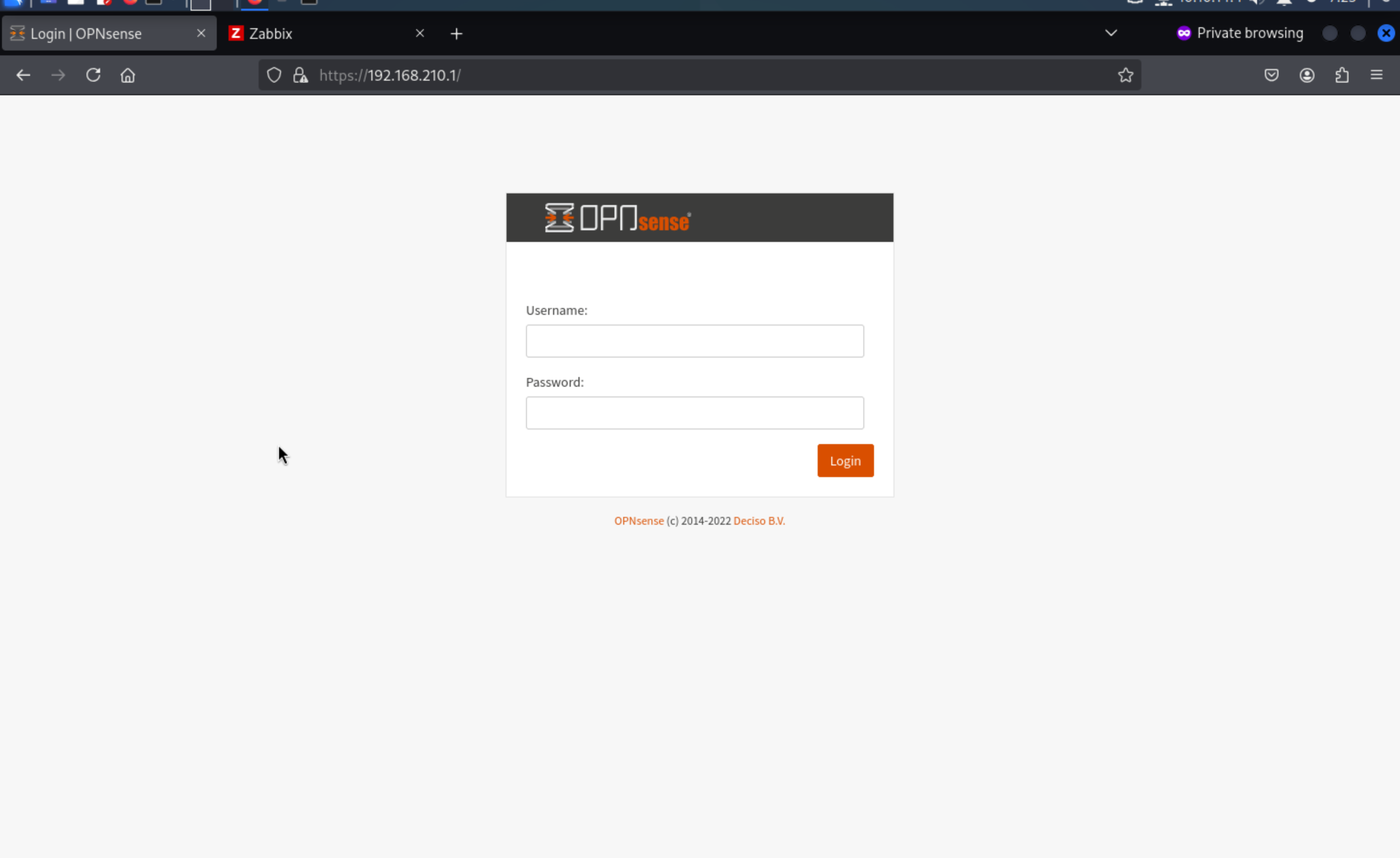This screenshot has height=858, width=1400.
Task: Open the Firefox account icon
Action: 1307,75
